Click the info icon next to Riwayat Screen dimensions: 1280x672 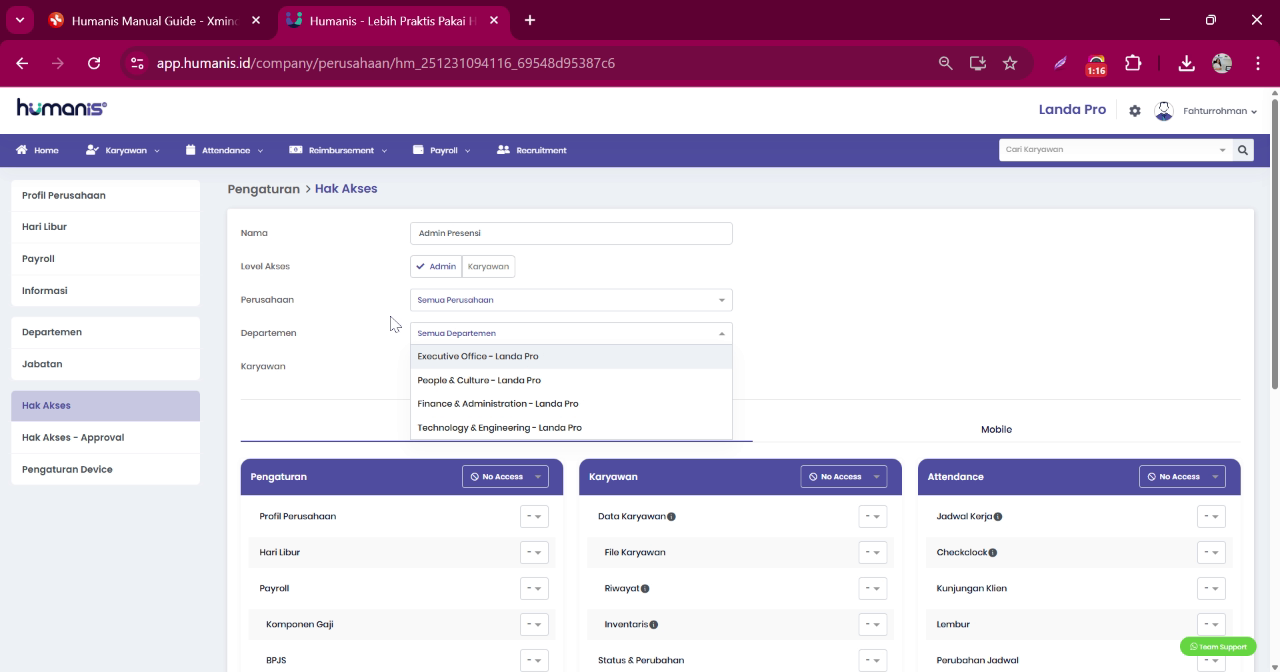(645, 589)
